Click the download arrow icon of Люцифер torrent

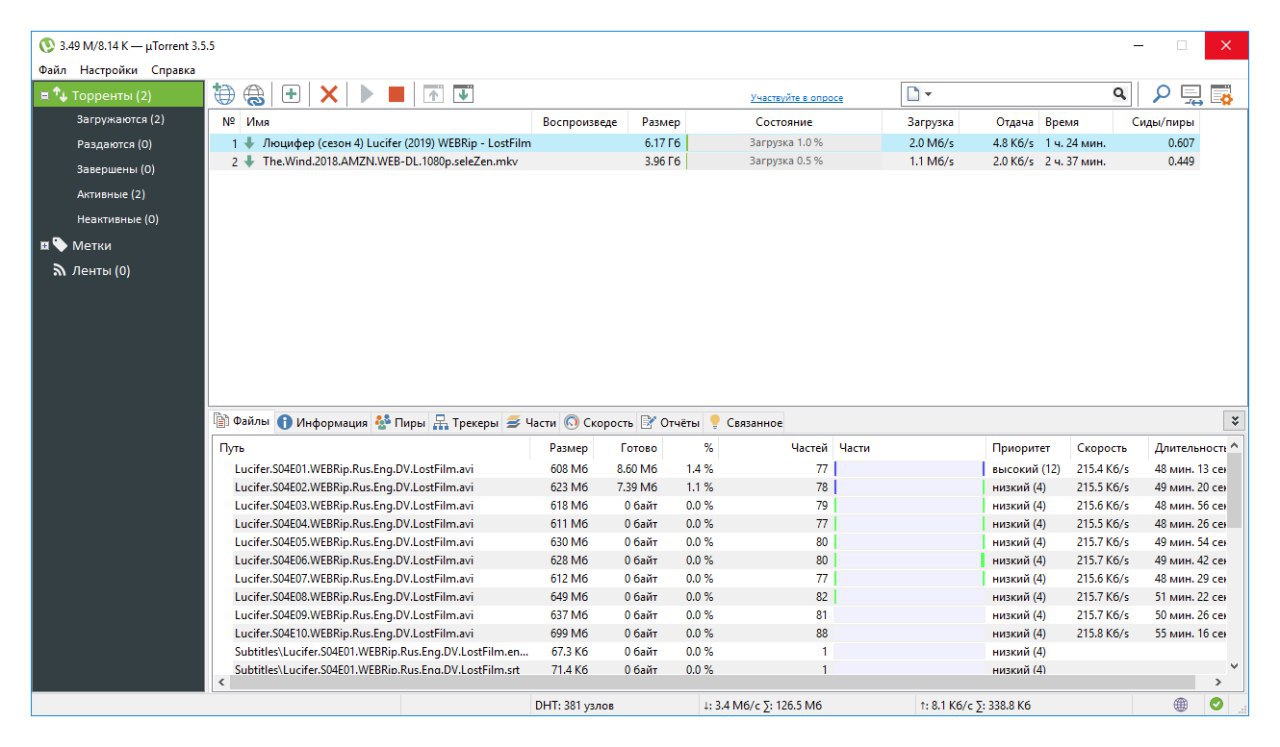pyautogui.click(x=250, y=143)
